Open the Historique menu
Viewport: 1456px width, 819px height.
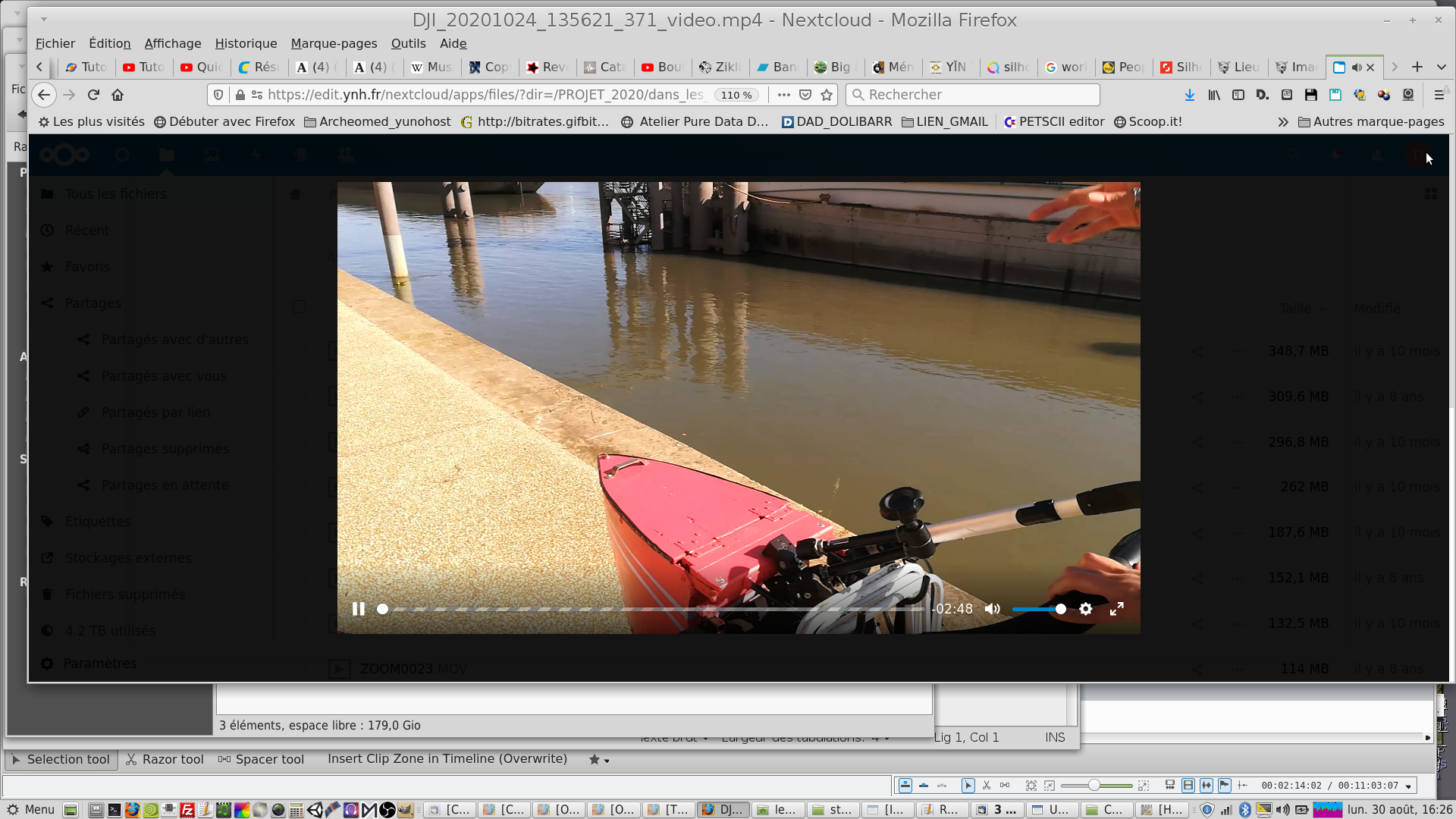(x=246, y=43)
